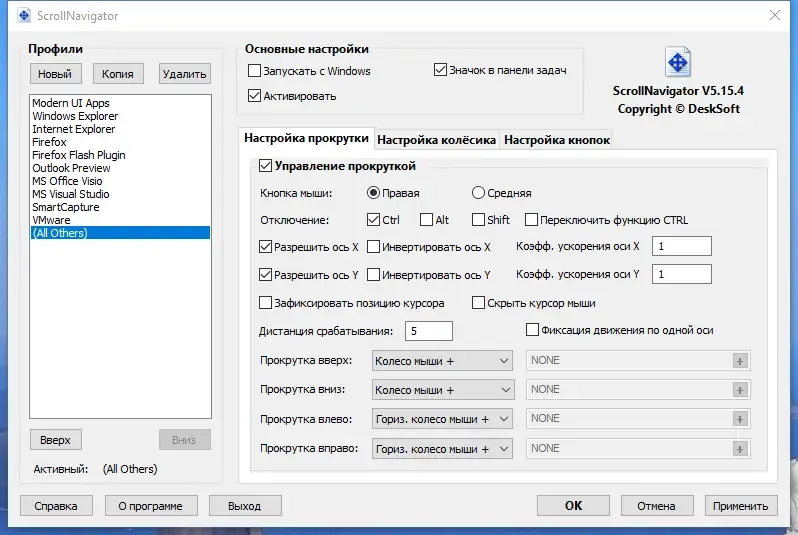Click the ScrollNavigator logo above the version text
This screenshot has height=535, width=798.
(x=678, y=62)
